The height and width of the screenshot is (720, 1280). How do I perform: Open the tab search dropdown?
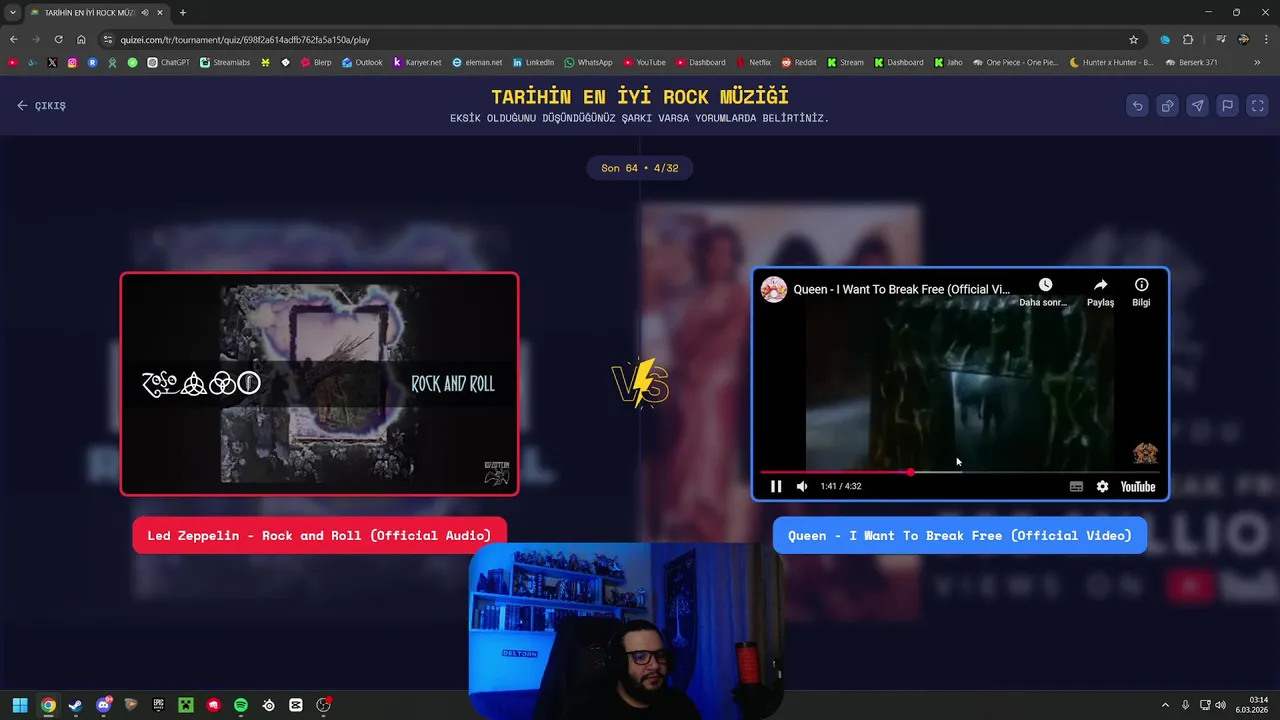pos(12,13)
